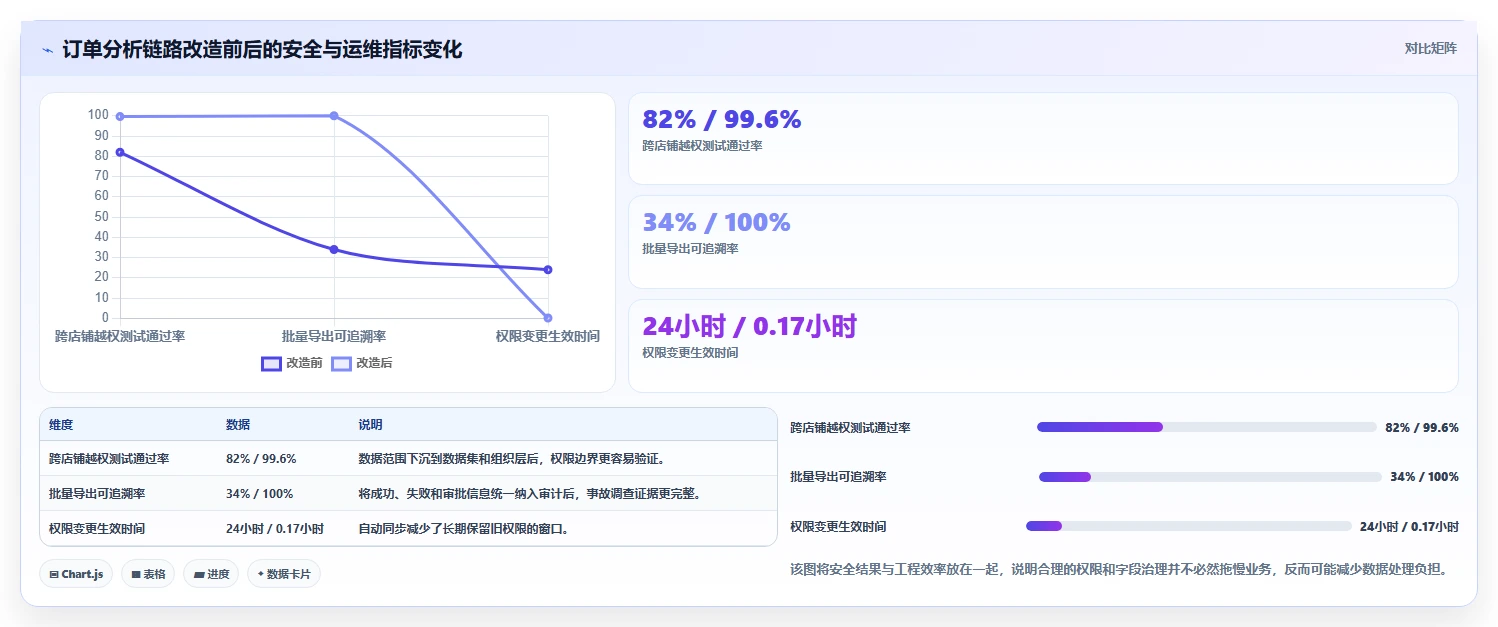Click the 权限变更生效时间 progress bar
The height and width of the screenshot is (627, 1498).
1189,526
